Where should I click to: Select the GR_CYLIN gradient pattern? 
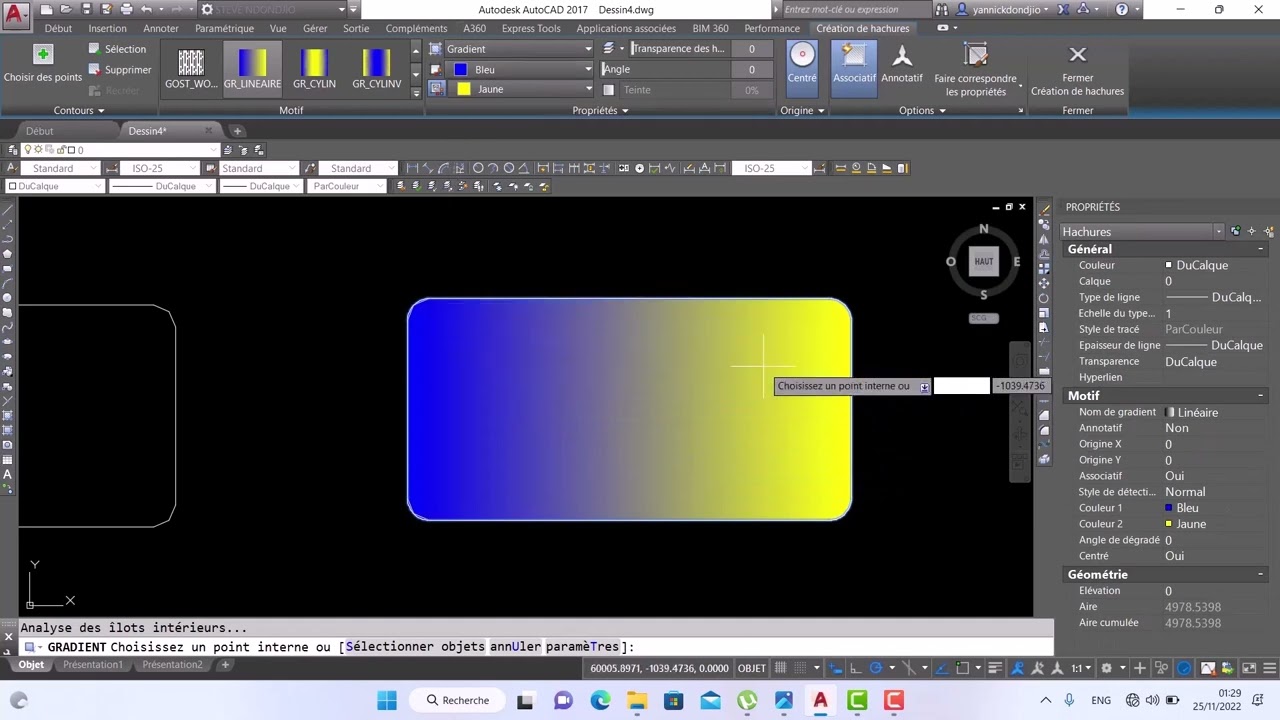(314, 69)
